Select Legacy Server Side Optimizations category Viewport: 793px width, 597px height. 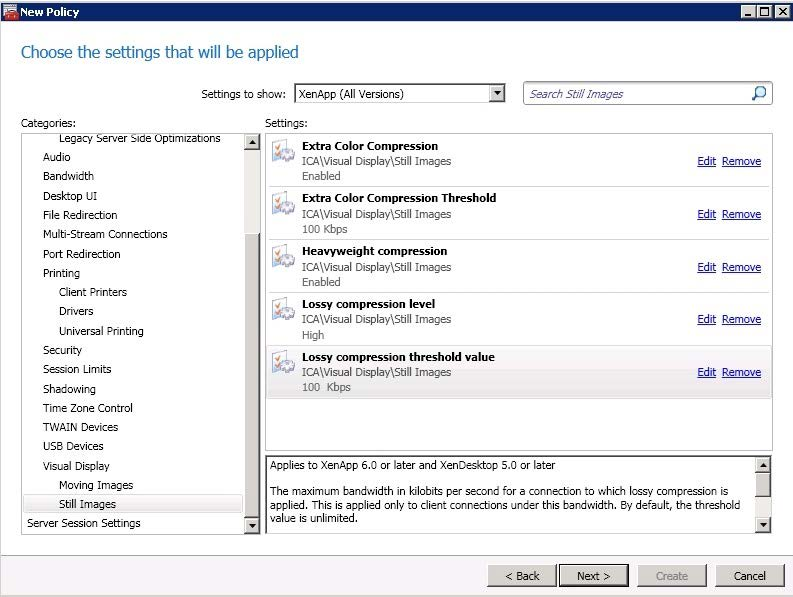(x=139, y=138)
